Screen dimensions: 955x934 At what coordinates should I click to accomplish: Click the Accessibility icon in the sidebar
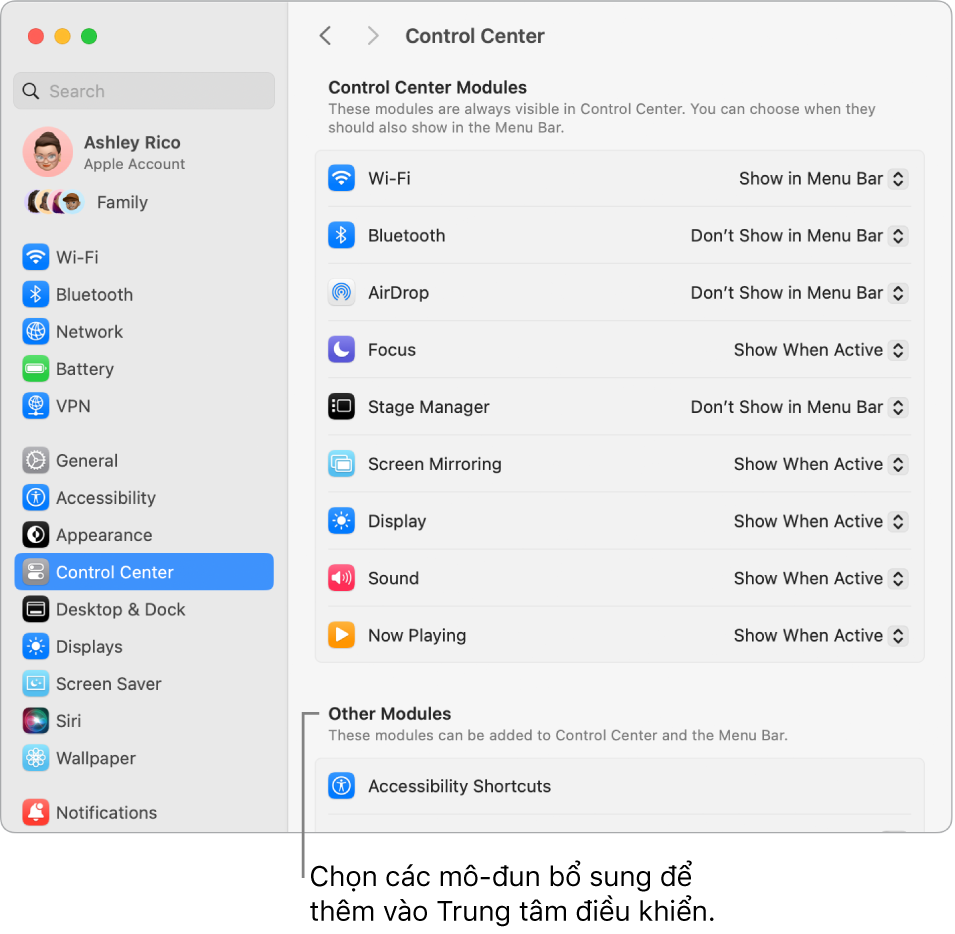click(35, 497)
